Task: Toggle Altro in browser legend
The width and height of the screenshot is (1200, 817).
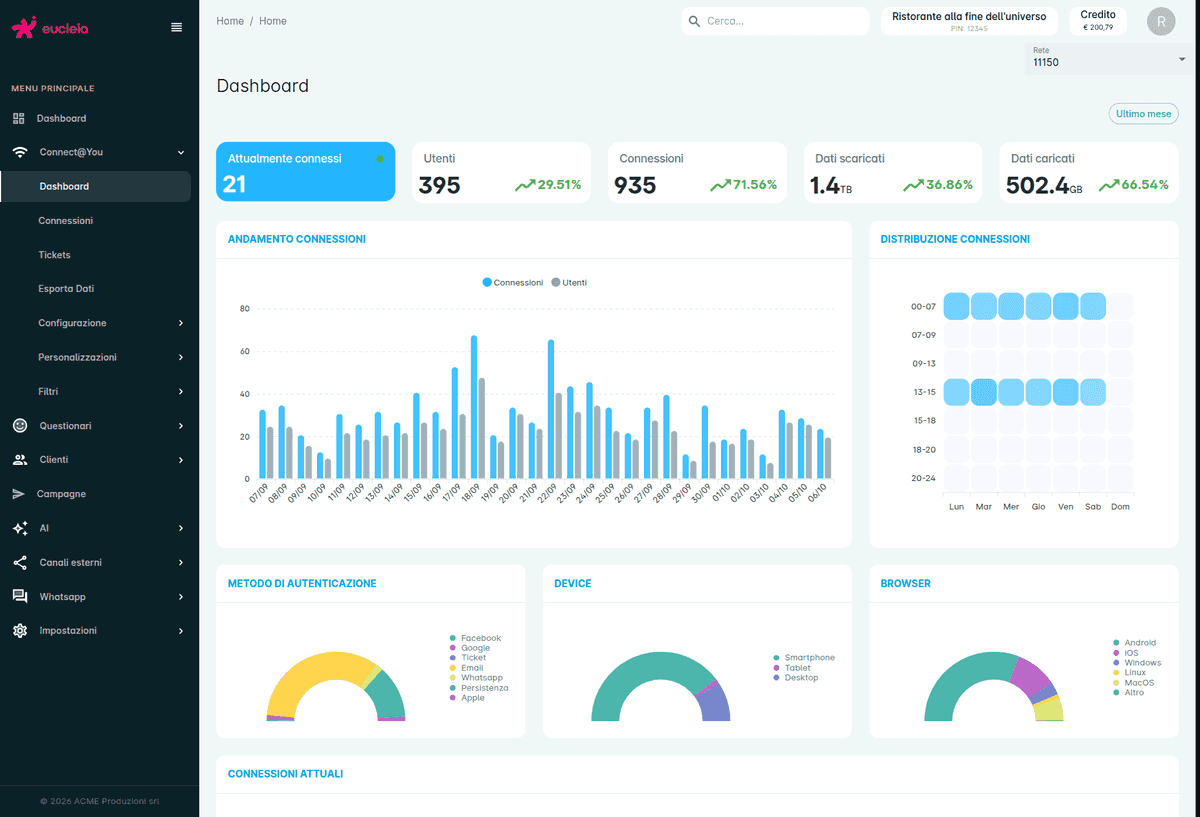Action: [1128, 693]
